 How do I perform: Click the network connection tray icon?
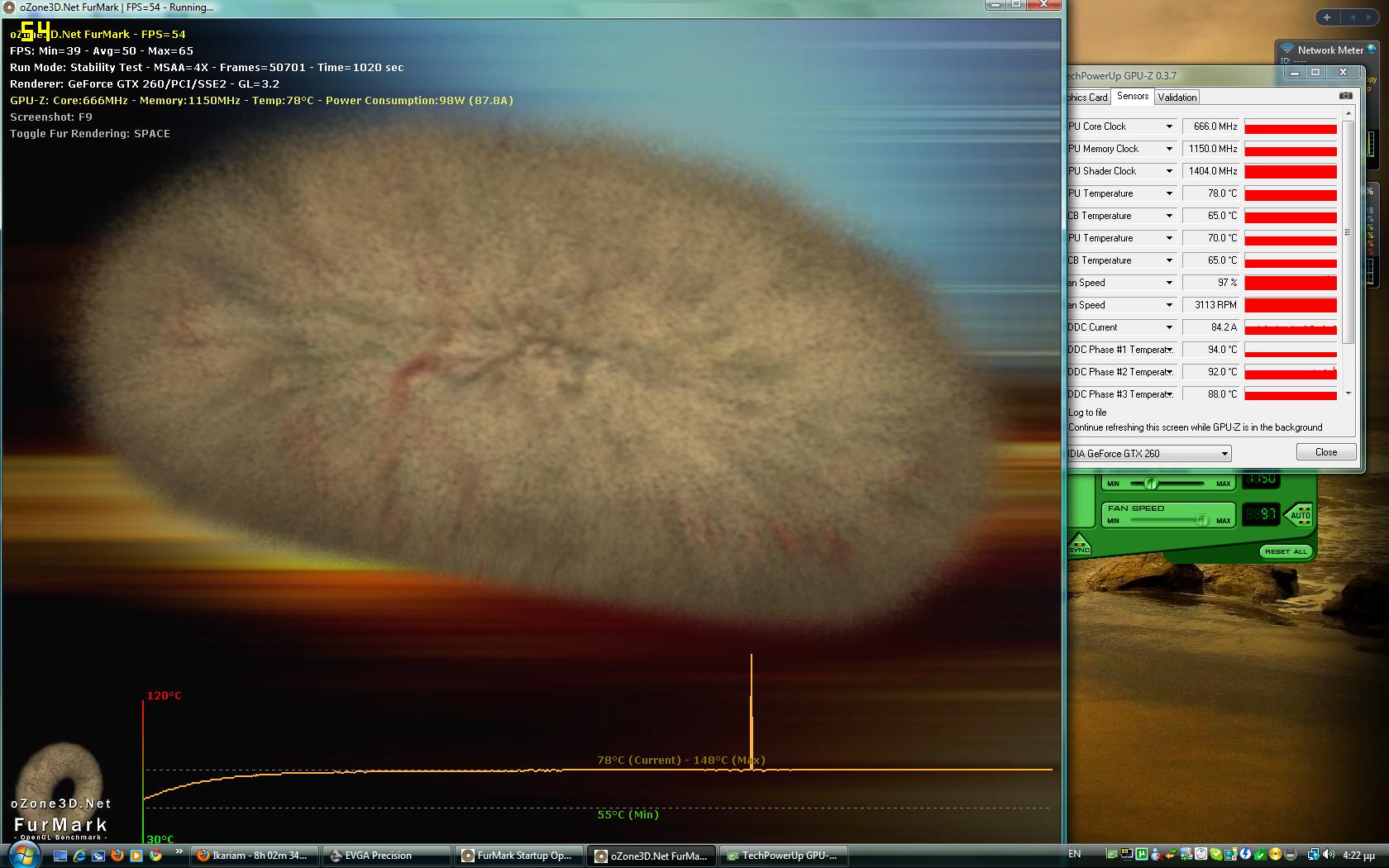tap(1313, 855)
